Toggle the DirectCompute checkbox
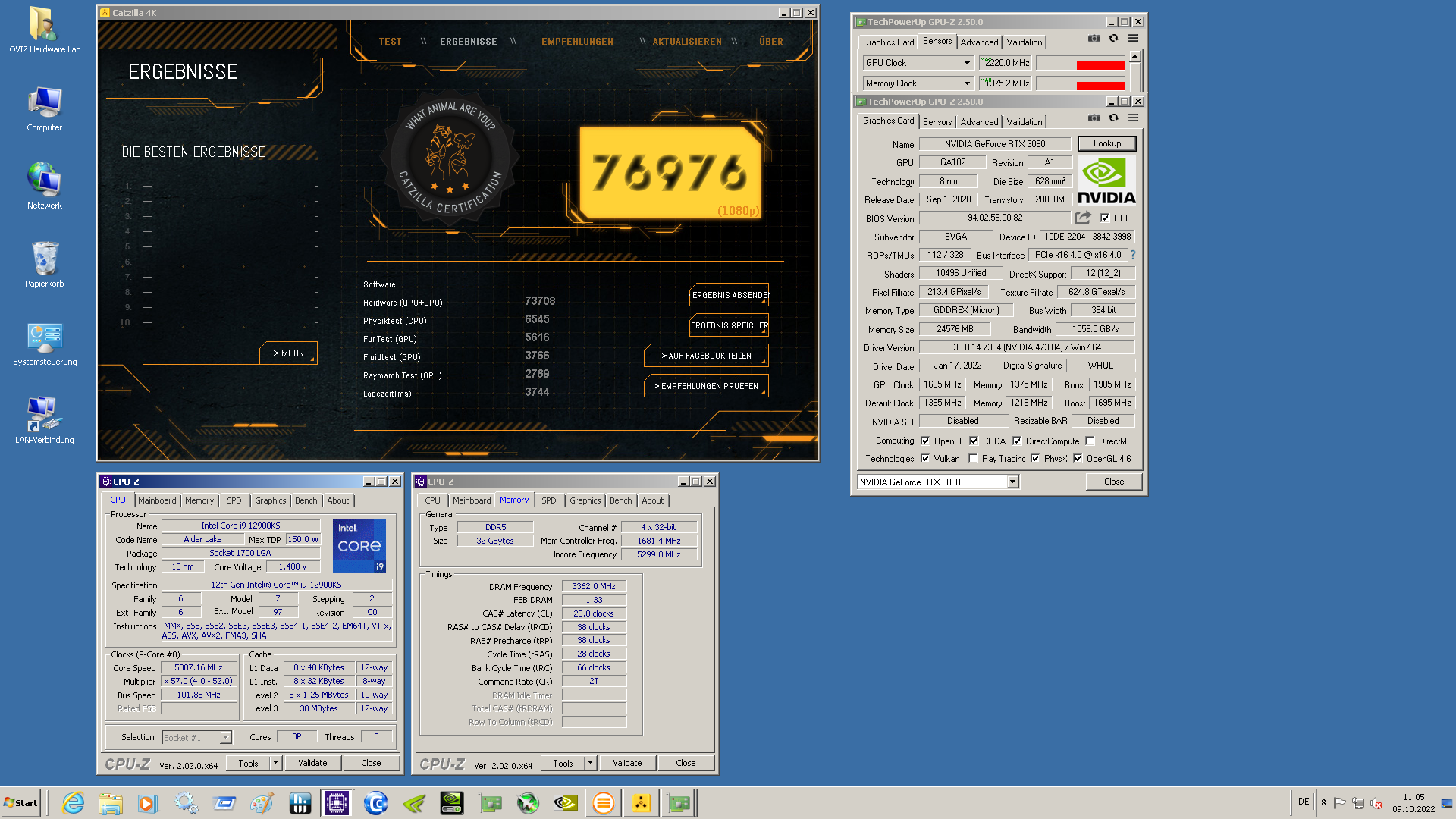The image size is (1456, 819). click(x=1017, y=441)
